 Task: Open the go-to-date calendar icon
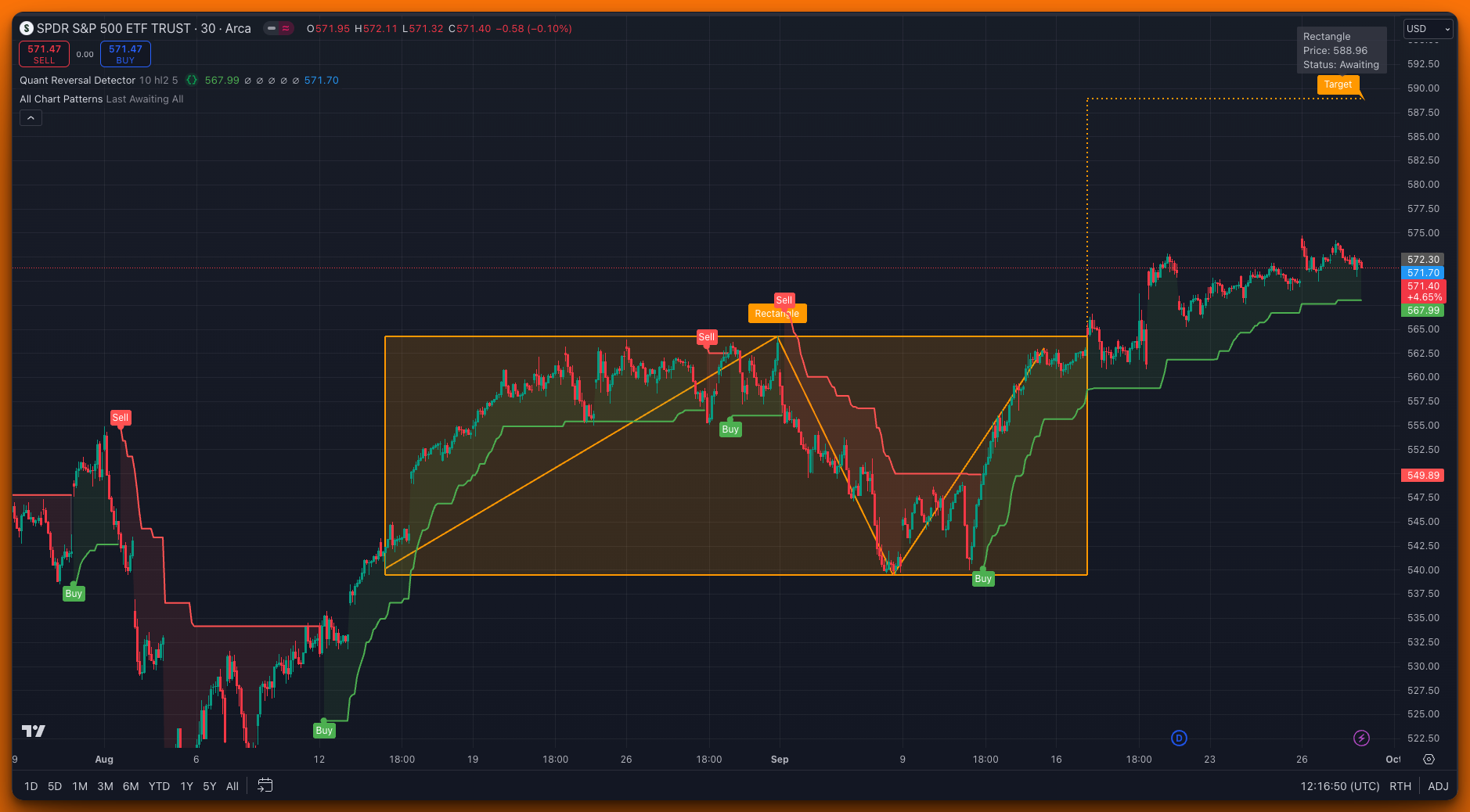click(x=265, y=785)
